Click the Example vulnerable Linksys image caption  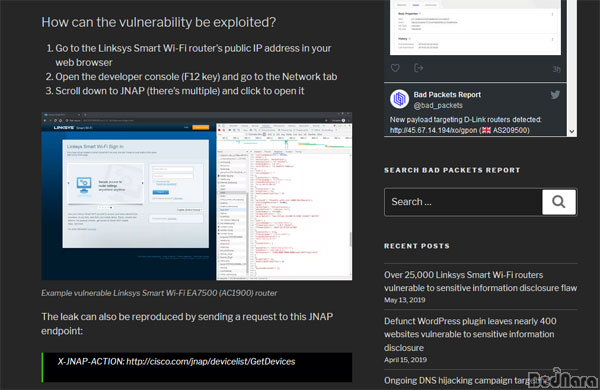[x=159, y=293]
